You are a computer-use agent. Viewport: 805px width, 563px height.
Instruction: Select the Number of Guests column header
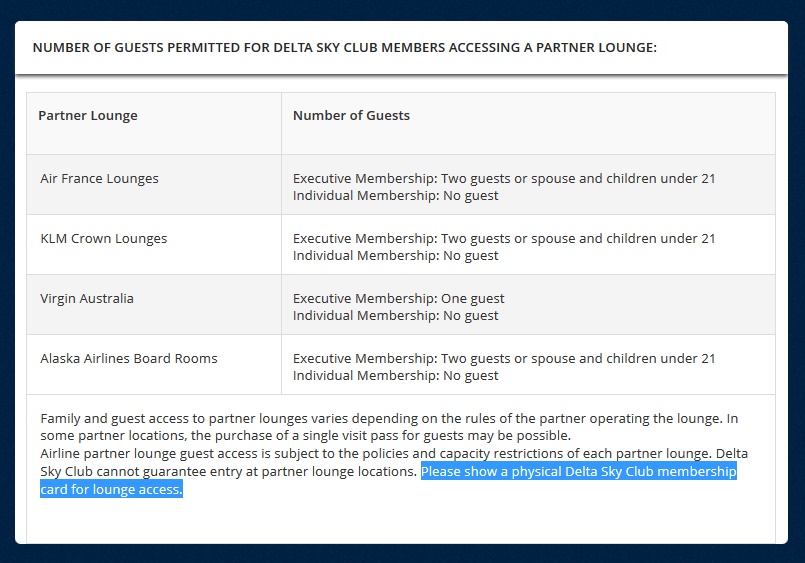(351, 116)
